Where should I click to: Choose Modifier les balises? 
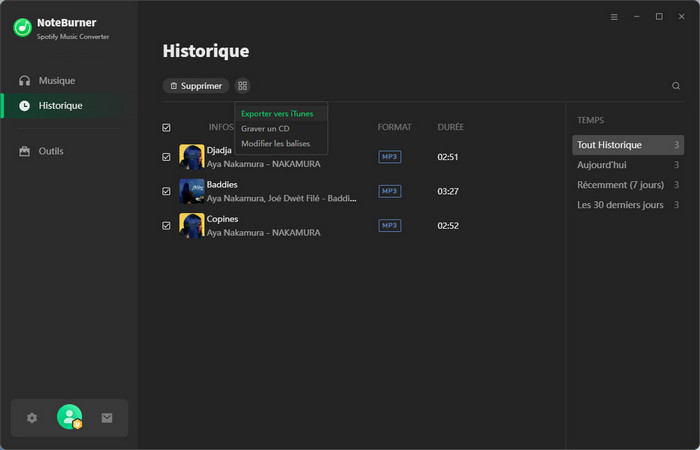(281, 144)
